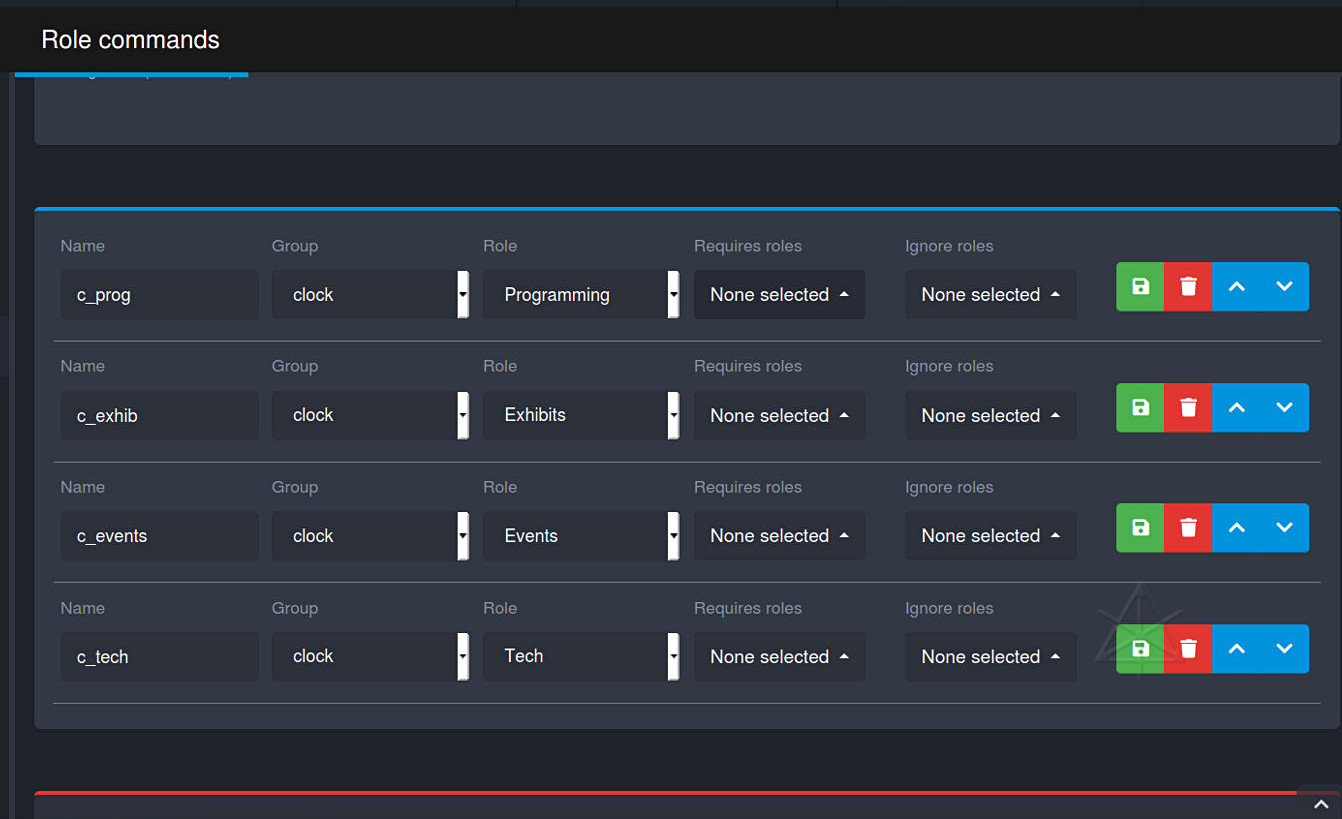Delete the c_tech role command

[1188, 649]
